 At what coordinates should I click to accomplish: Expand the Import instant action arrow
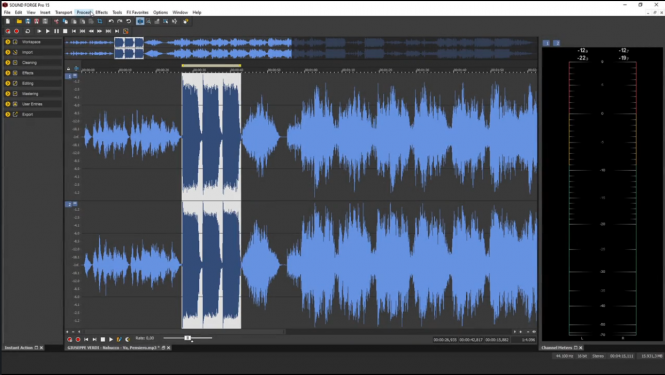pos(8,52)
